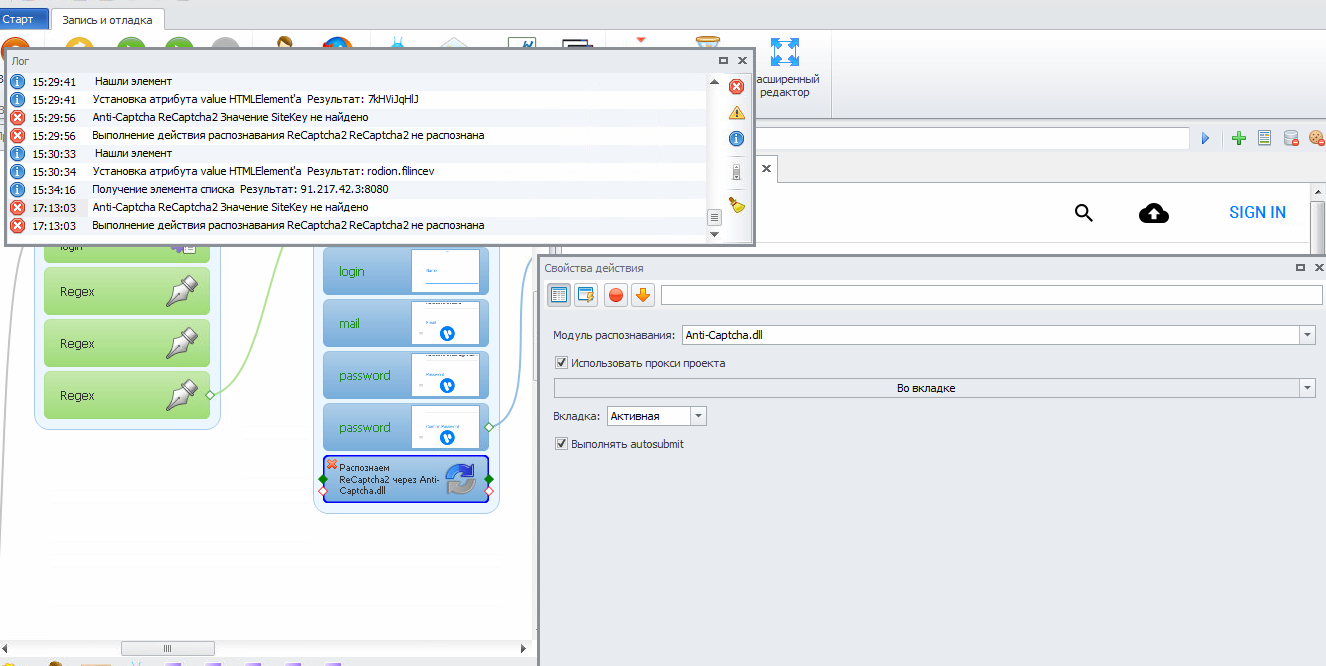Click the green plus icon near address bar
This screenshot has height=666, width=1326.
click(1238, 139)
